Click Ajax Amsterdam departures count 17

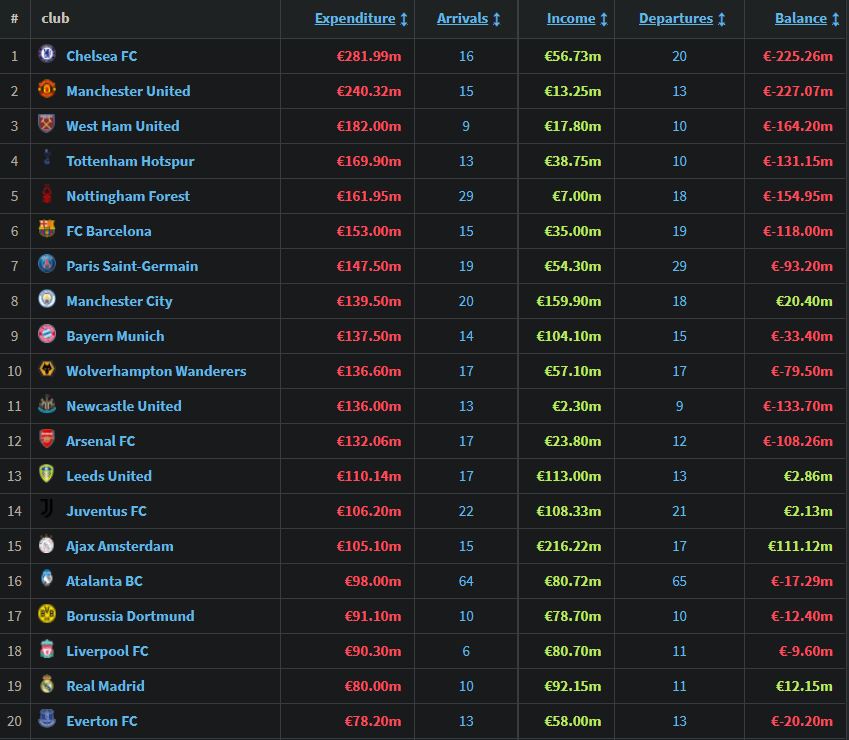tap(679, 546)
